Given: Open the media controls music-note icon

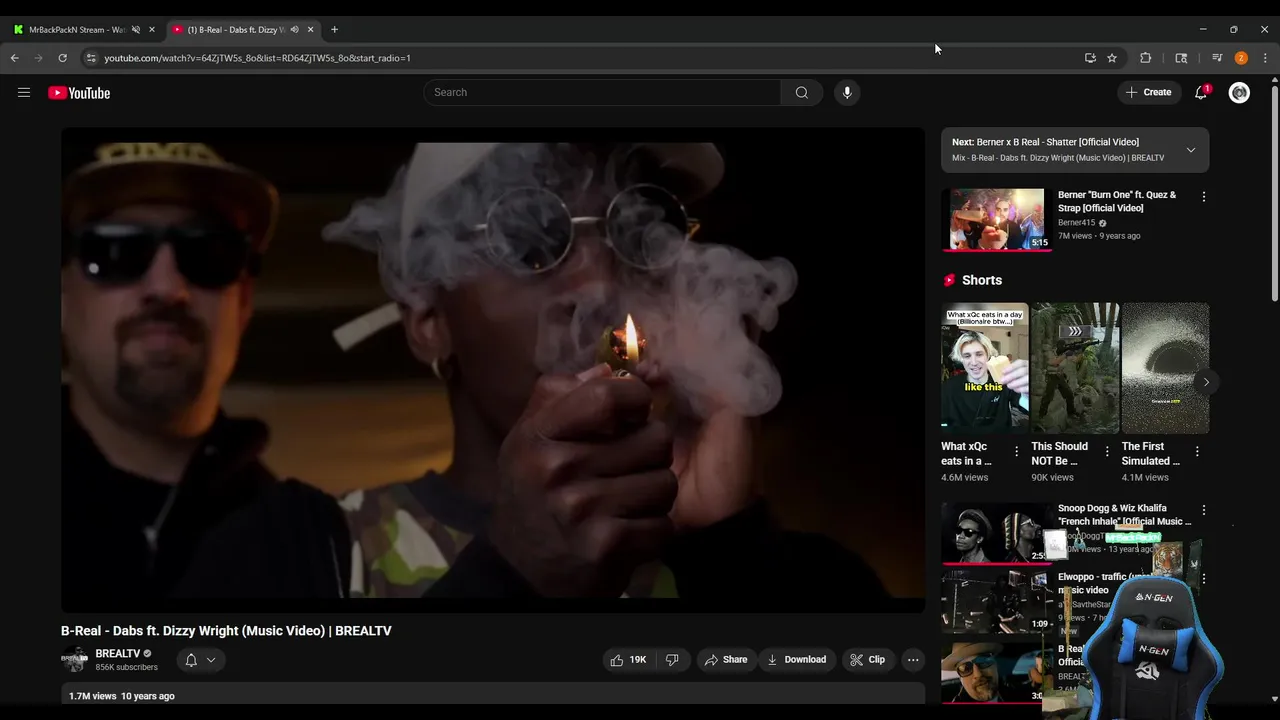Looking at the screenshot, I should click(1217, 58).
